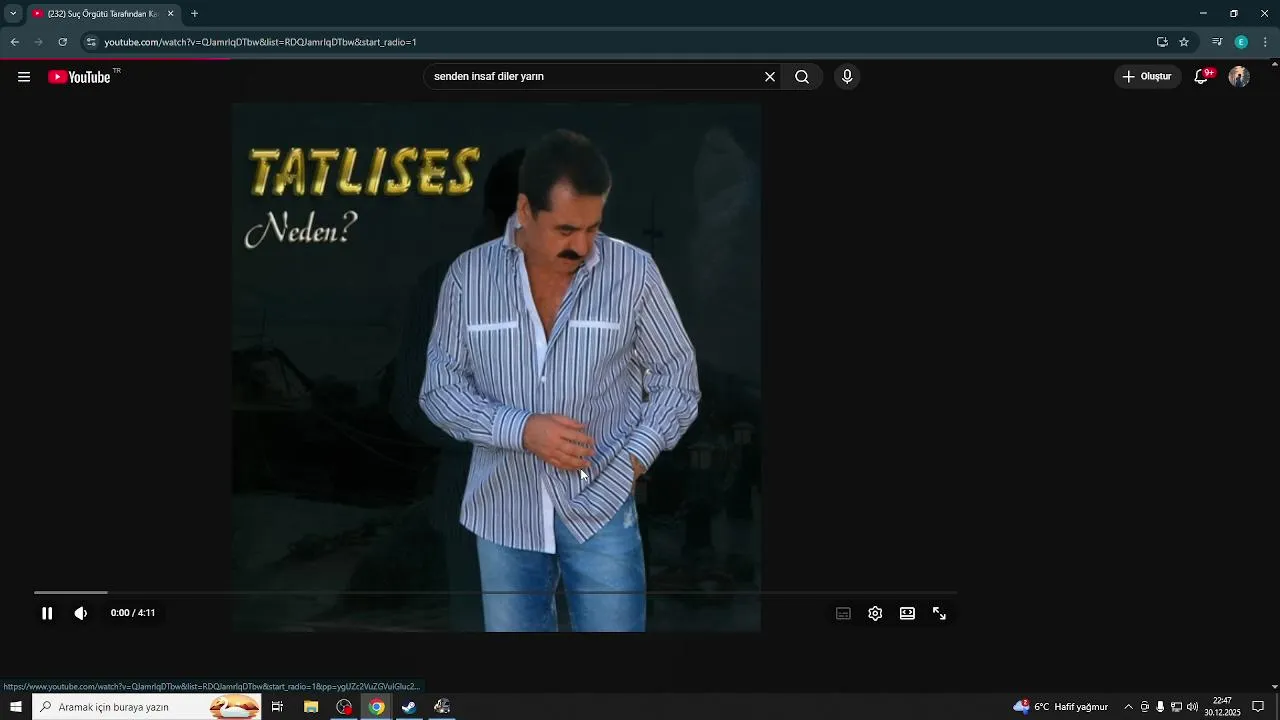Screen dimensions: 1280x720
Task: Open Chrome profile E avatar
Action: coord(1241,42)
